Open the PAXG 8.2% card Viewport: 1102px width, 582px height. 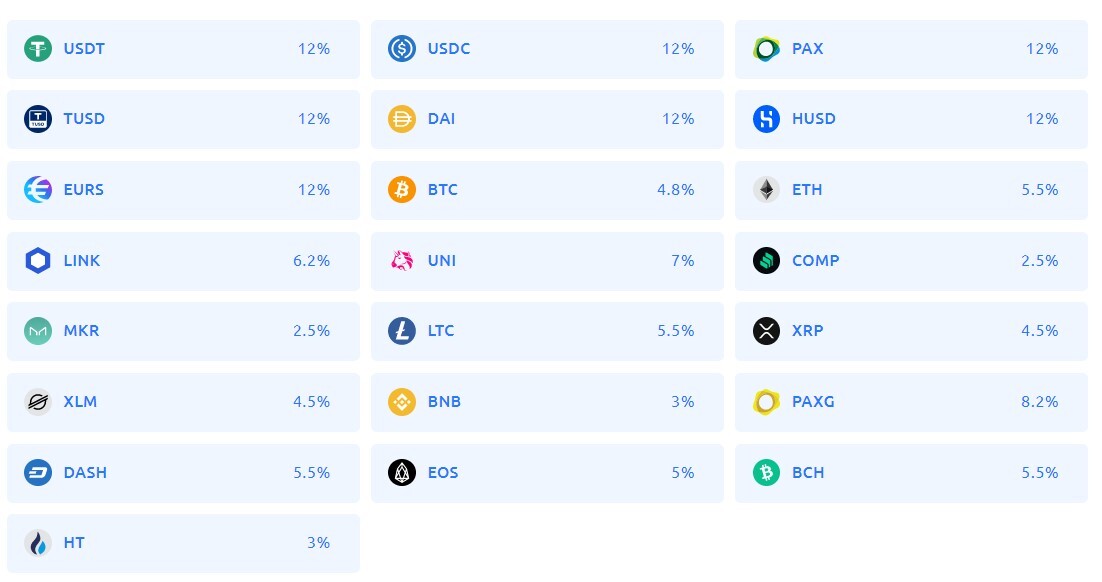click(911, 402)
